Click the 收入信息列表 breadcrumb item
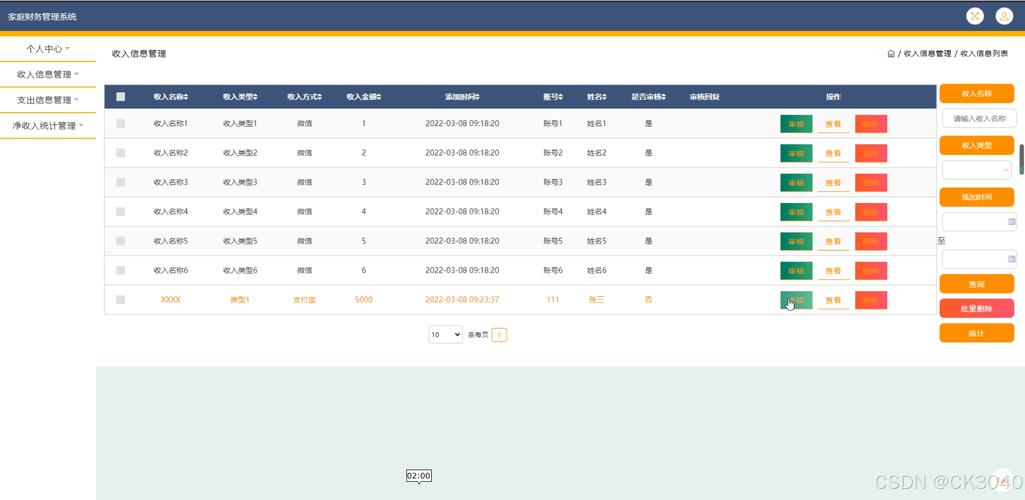Image resolution: width=1025 pixels, height=500 pixels. coord(984,54)
